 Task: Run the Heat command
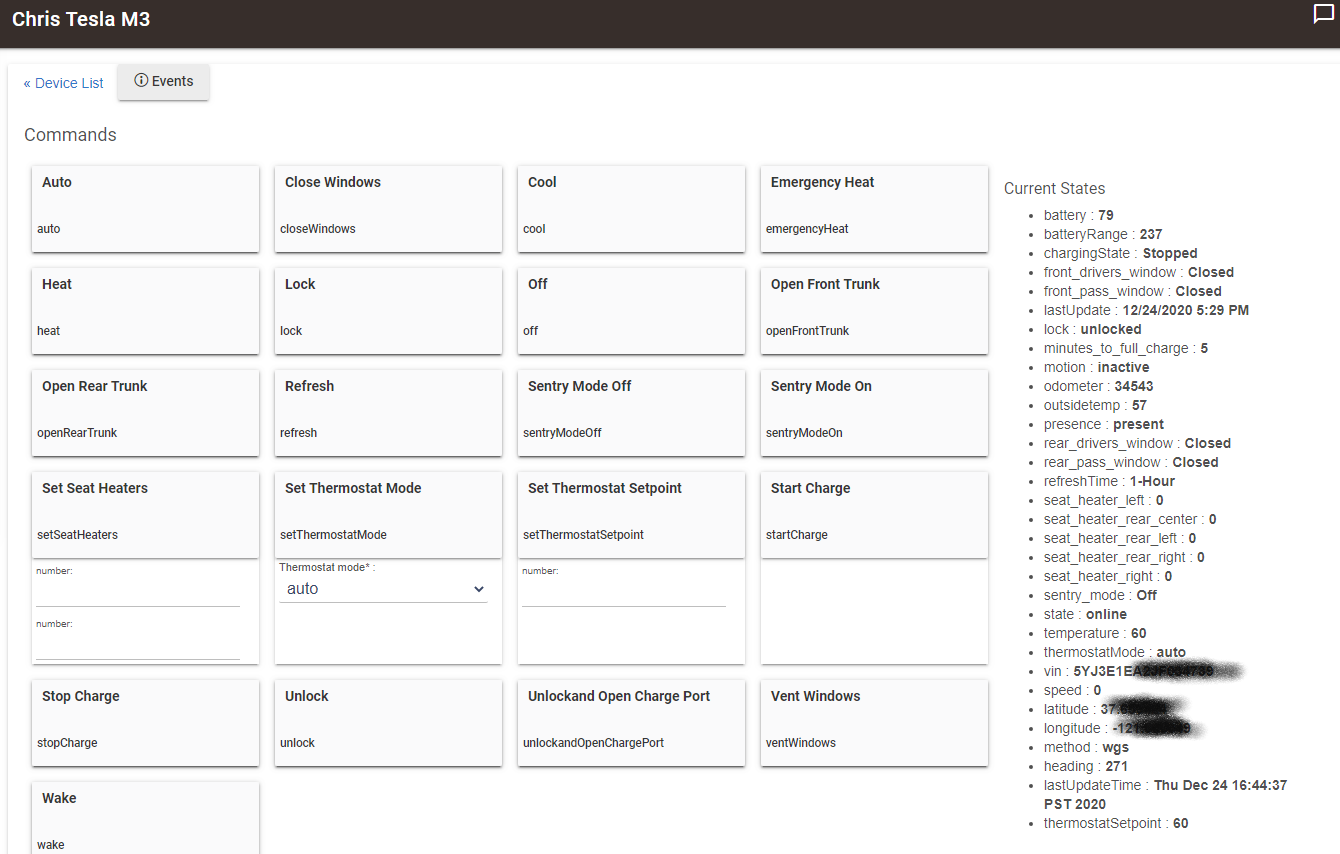pyautogui.click(x=145, y=311)
